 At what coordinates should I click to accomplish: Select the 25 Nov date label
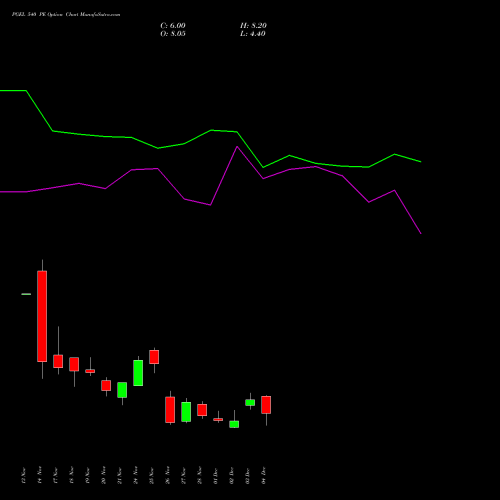pos(152,475)
